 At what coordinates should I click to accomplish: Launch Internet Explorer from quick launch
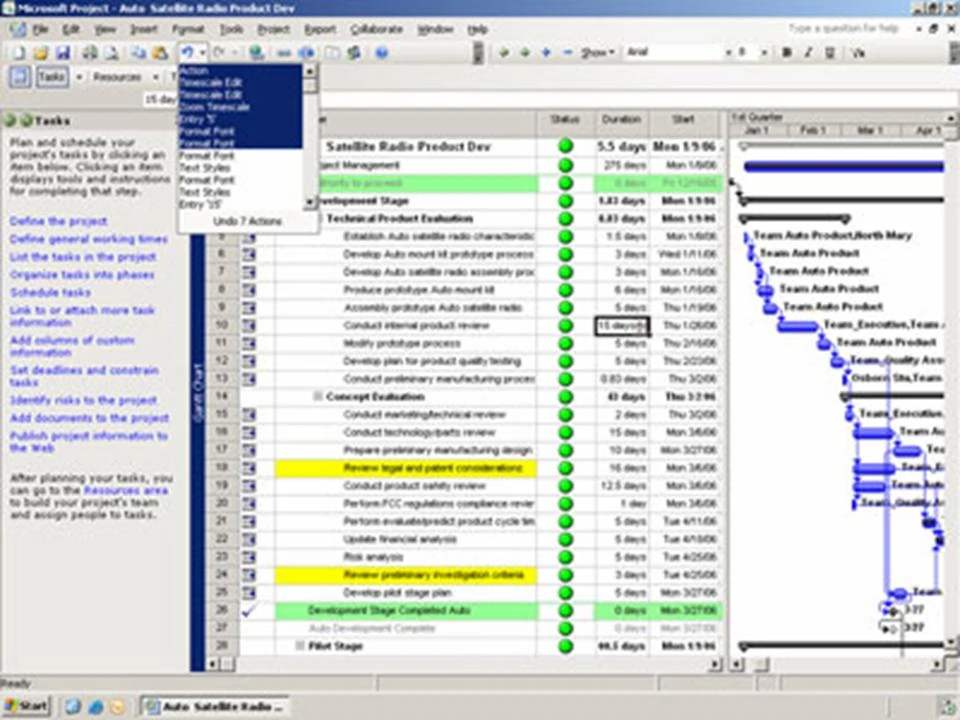(x=96, y=706)
